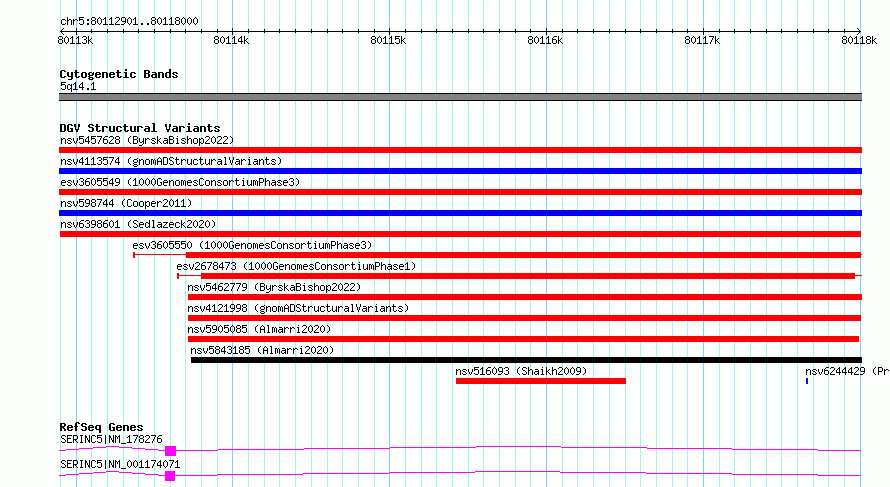Select the blue nsv598744 variant bar
890x487 pixels.
pyautogui.click(x=460, y=213)
